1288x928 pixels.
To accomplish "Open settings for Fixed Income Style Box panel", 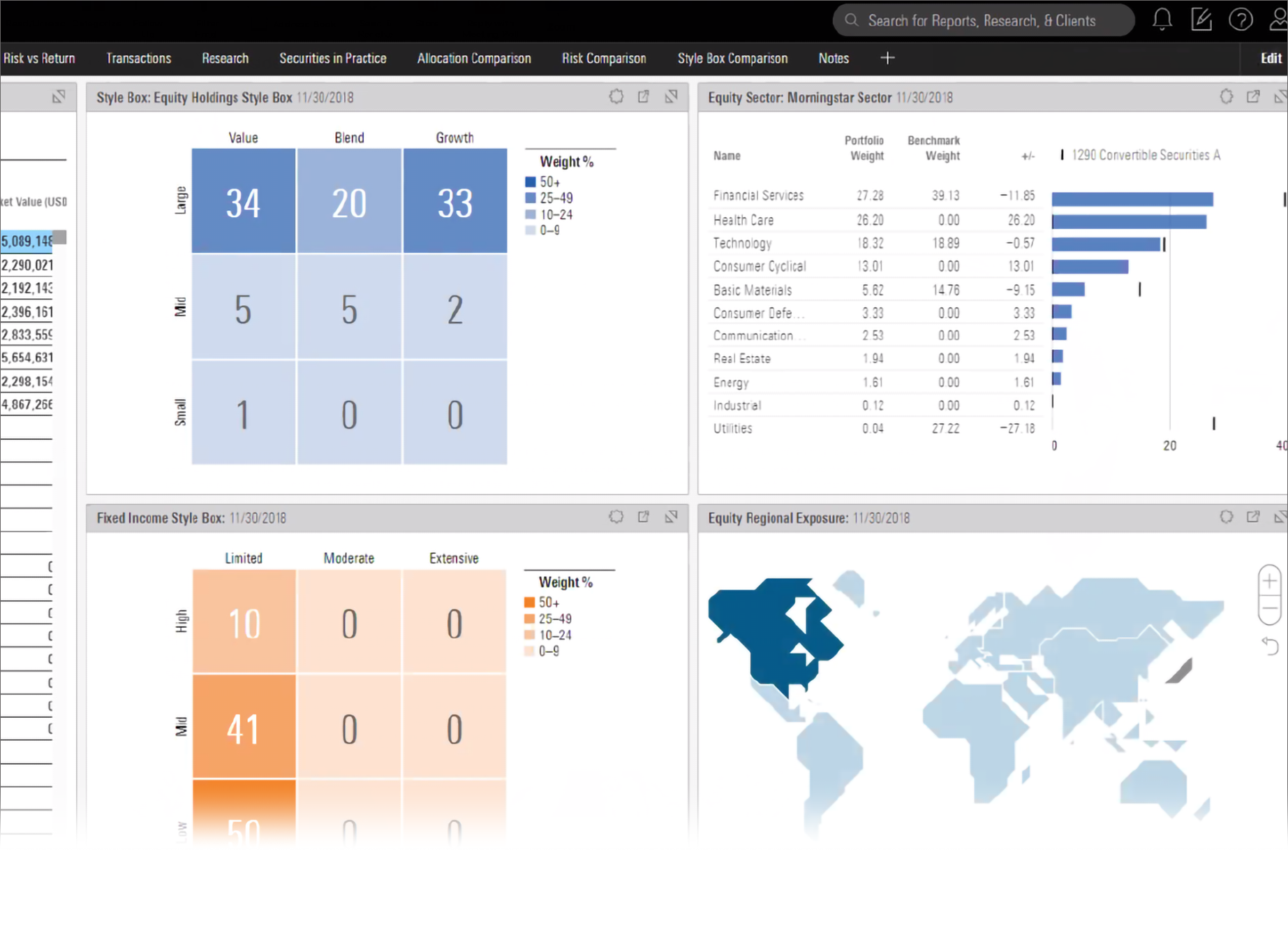I will [x=616, y=517].
